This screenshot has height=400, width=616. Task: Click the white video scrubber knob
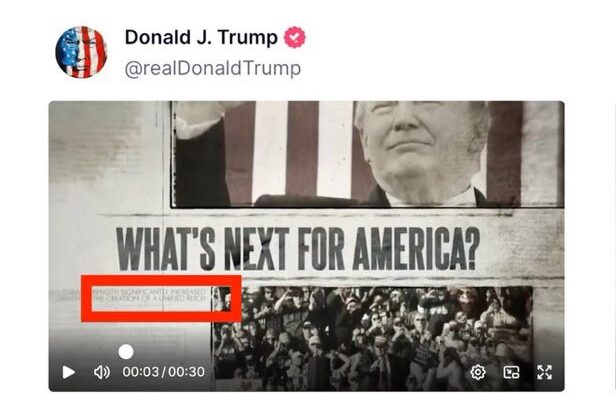point(126,352)
